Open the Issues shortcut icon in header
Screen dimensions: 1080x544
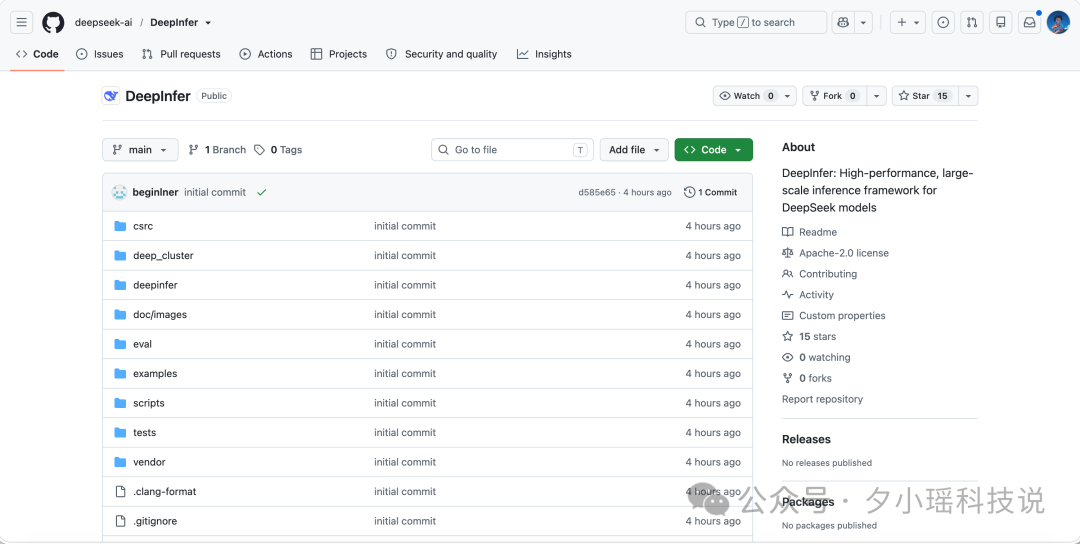[943, 23]
